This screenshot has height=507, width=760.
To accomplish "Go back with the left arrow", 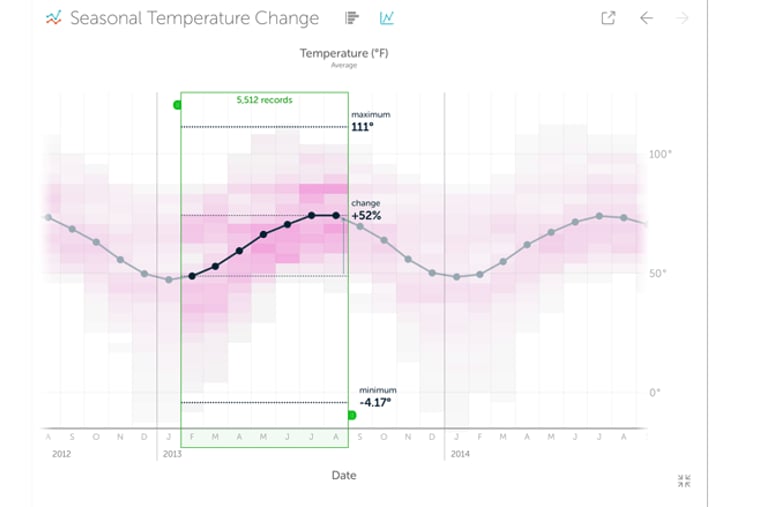I will tap(646, 18).
